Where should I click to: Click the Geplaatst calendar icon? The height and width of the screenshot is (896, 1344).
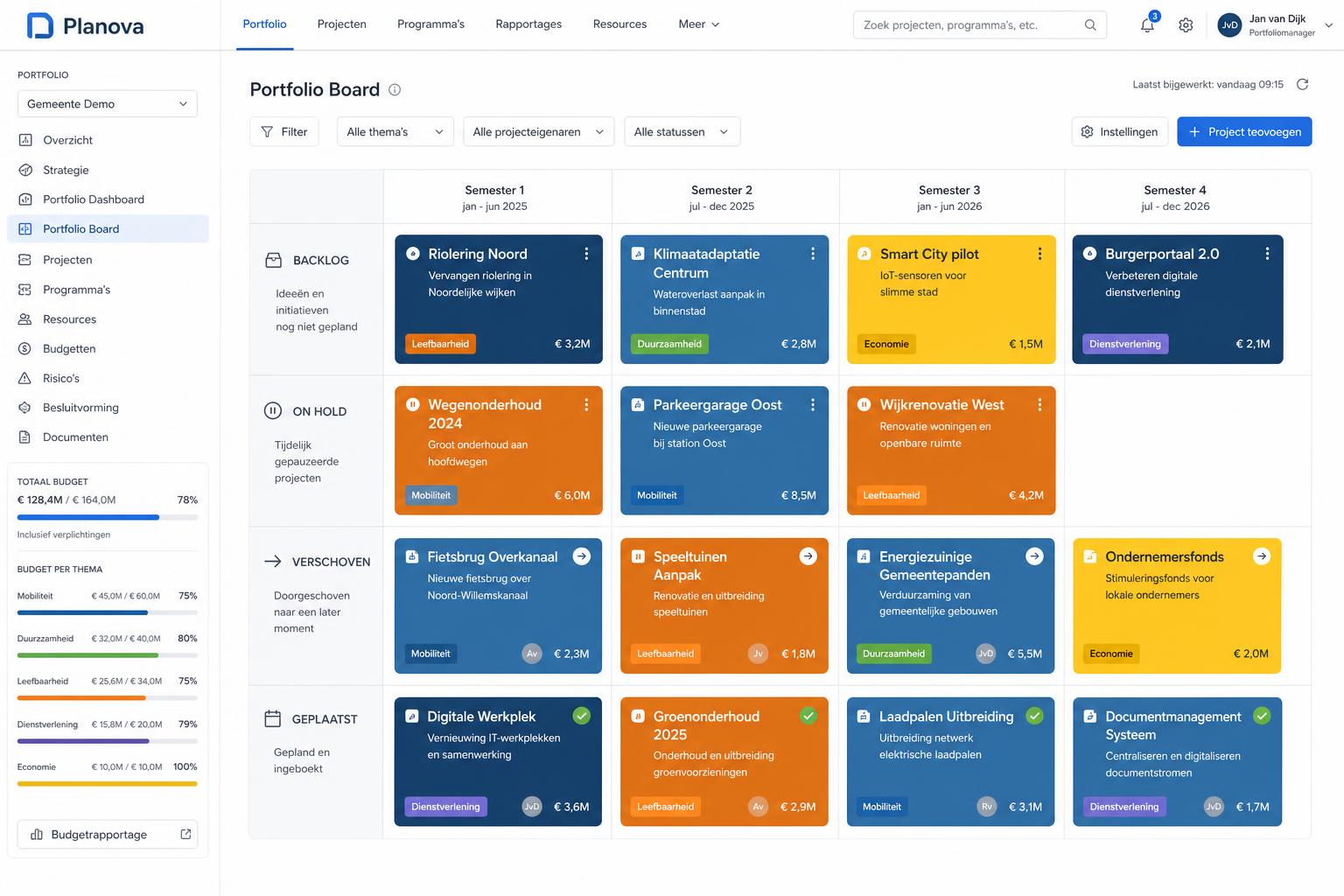pos(272,719)
